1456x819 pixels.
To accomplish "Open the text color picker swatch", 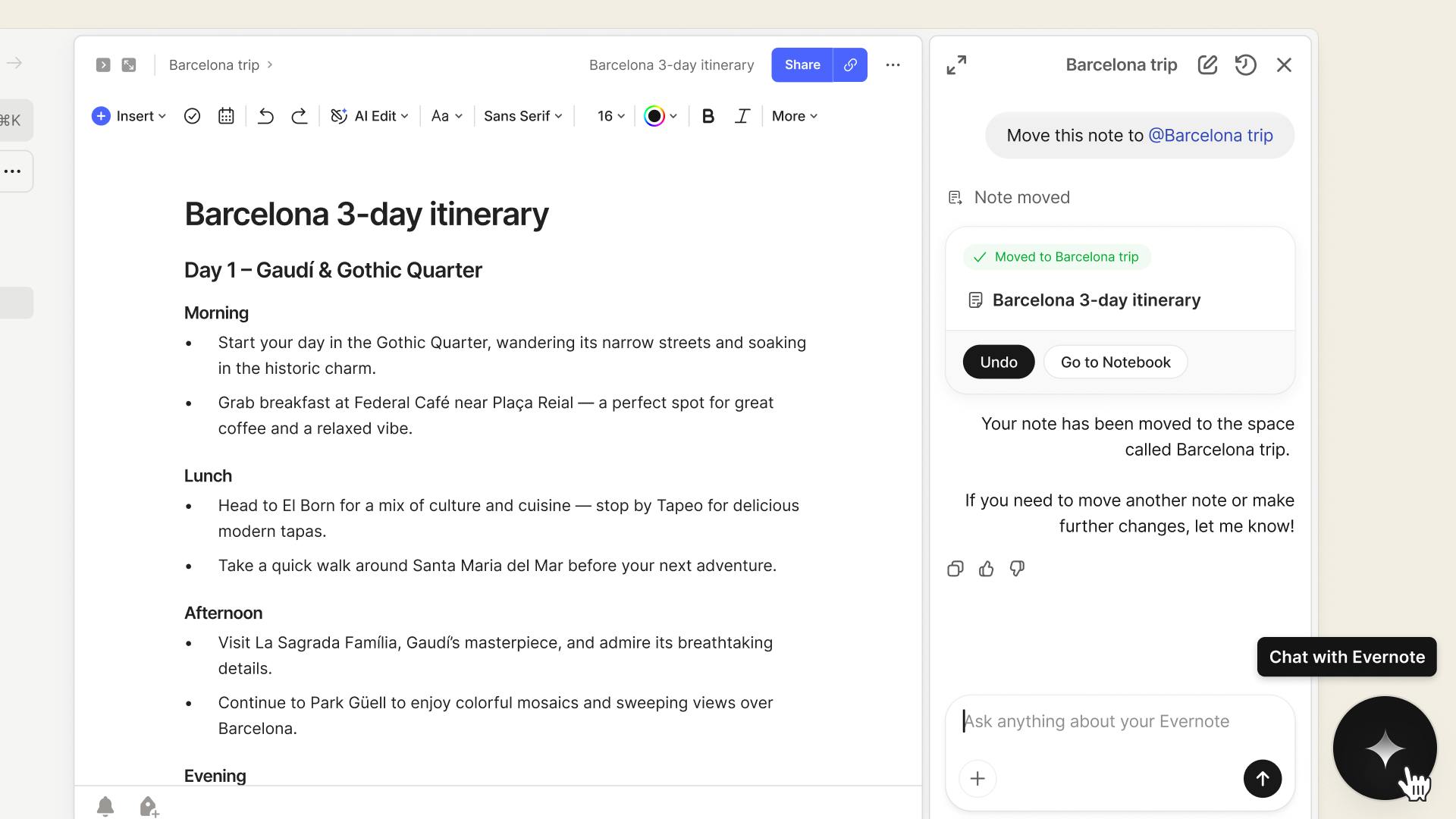I will tap(654, 116).
